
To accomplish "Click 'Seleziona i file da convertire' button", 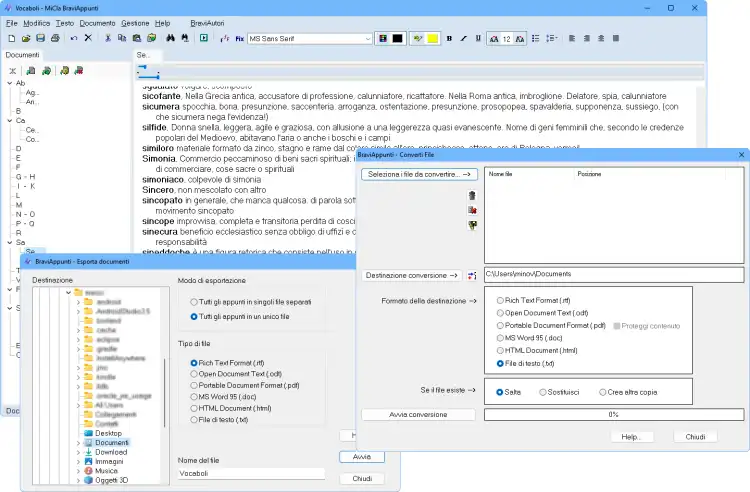I will click(419, 175).
